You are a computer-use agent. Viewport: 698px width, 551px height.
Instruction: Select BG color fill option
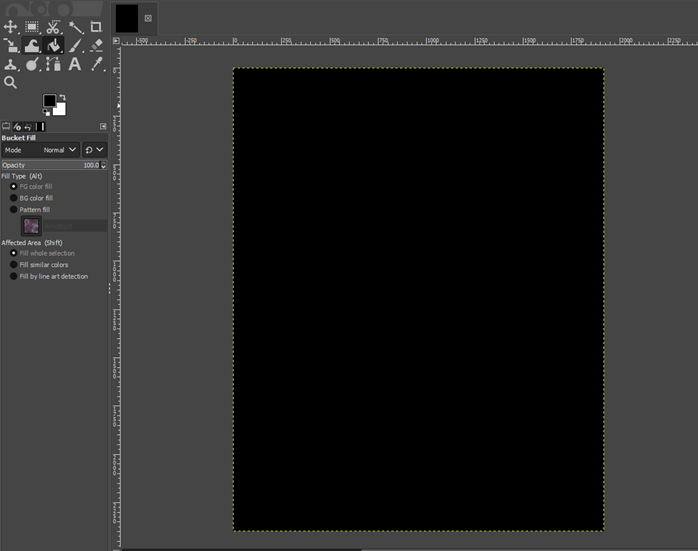point(31,198)
